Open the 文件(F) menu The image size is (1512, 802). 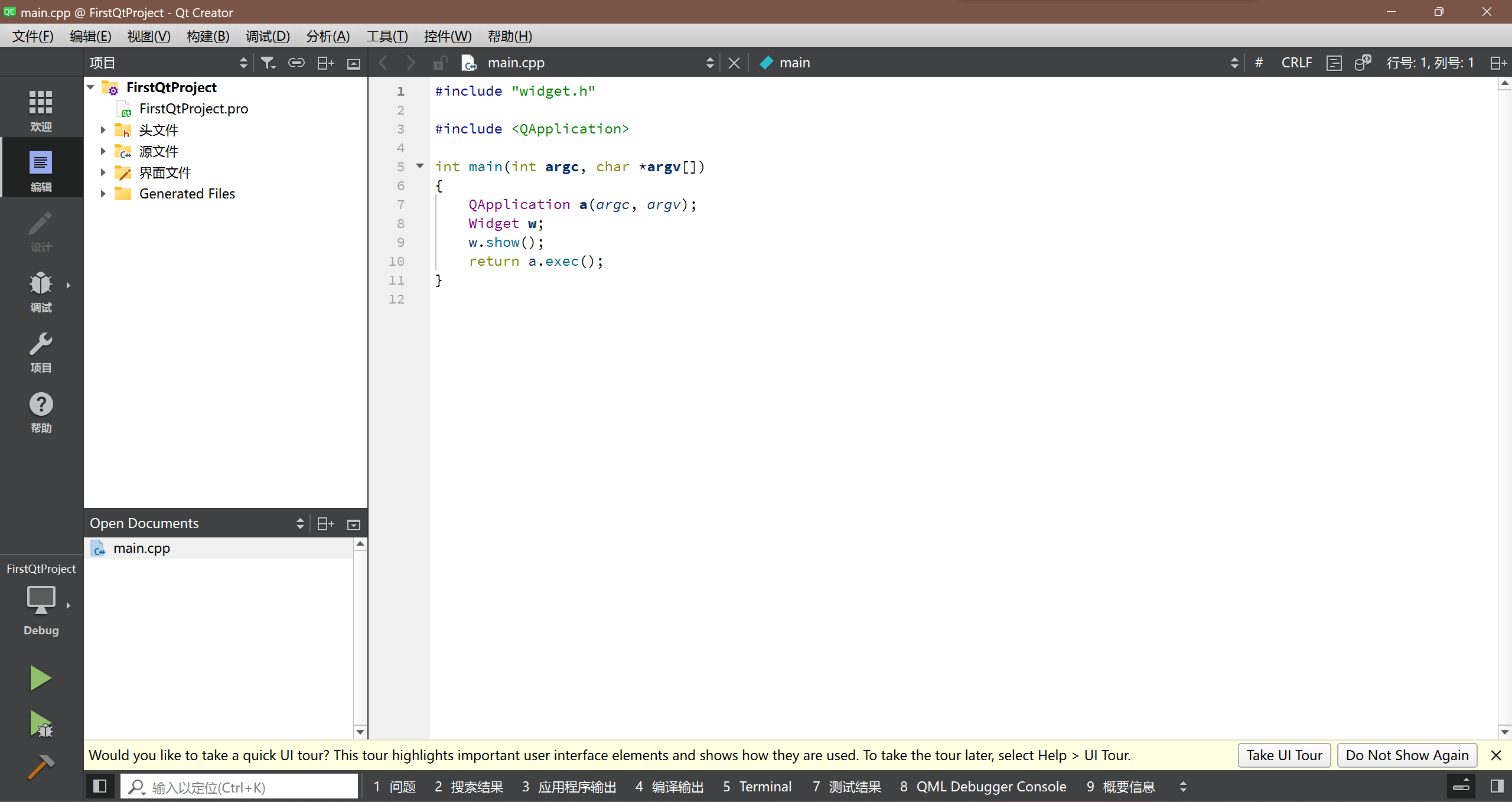(34, 36)
